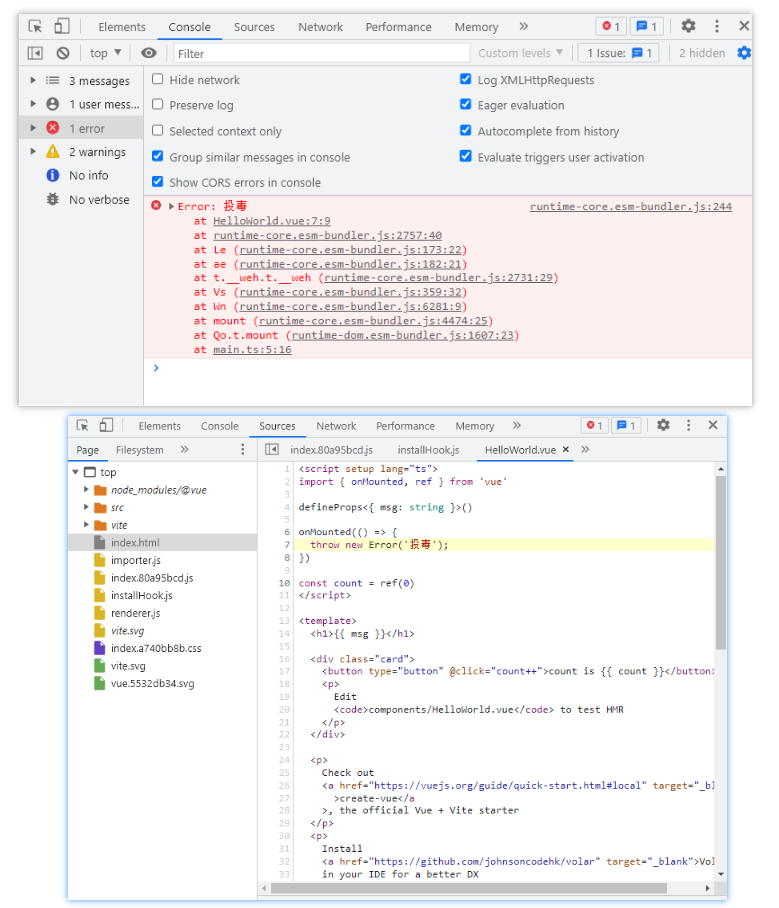Screen dimensions: 779x908
Task: Toggle device toolbar icon in Console window
Action: (x=62, y=27)
